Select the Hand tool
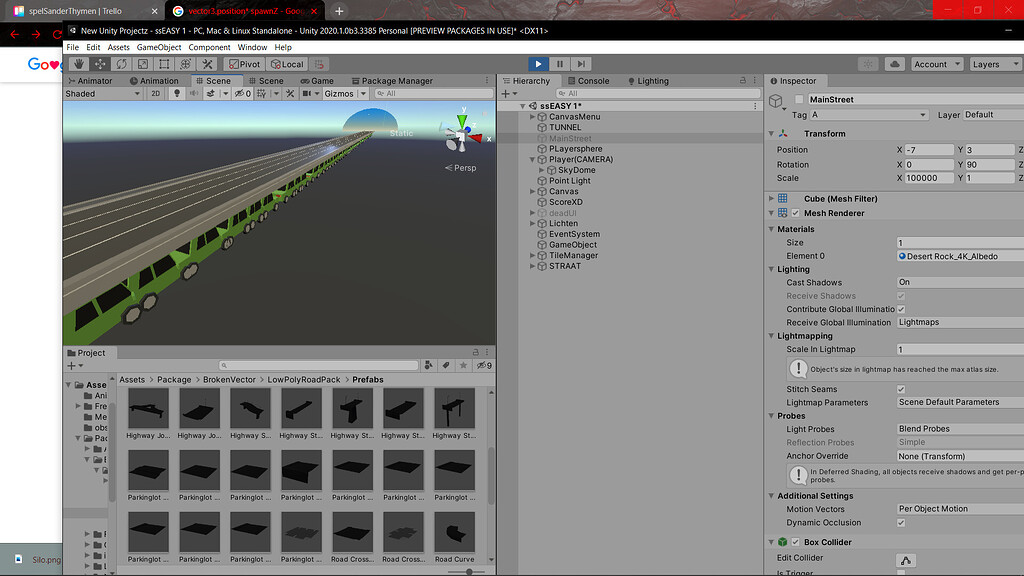Screen dimensions: 1024x576 (x=78, y=63)
